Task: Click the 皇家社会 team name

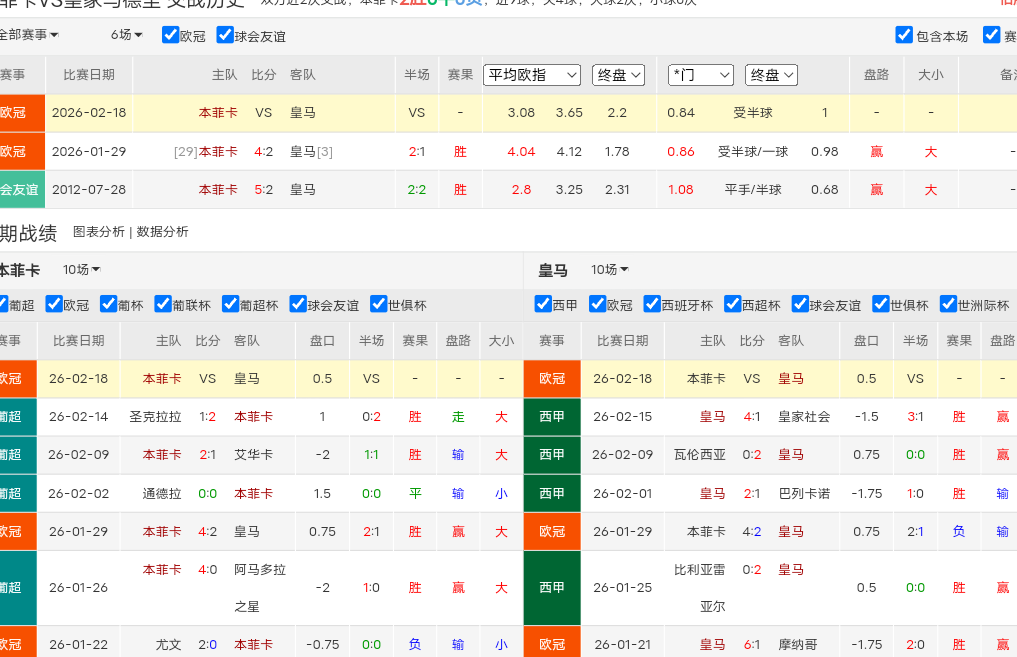Action: pos(804,417)
